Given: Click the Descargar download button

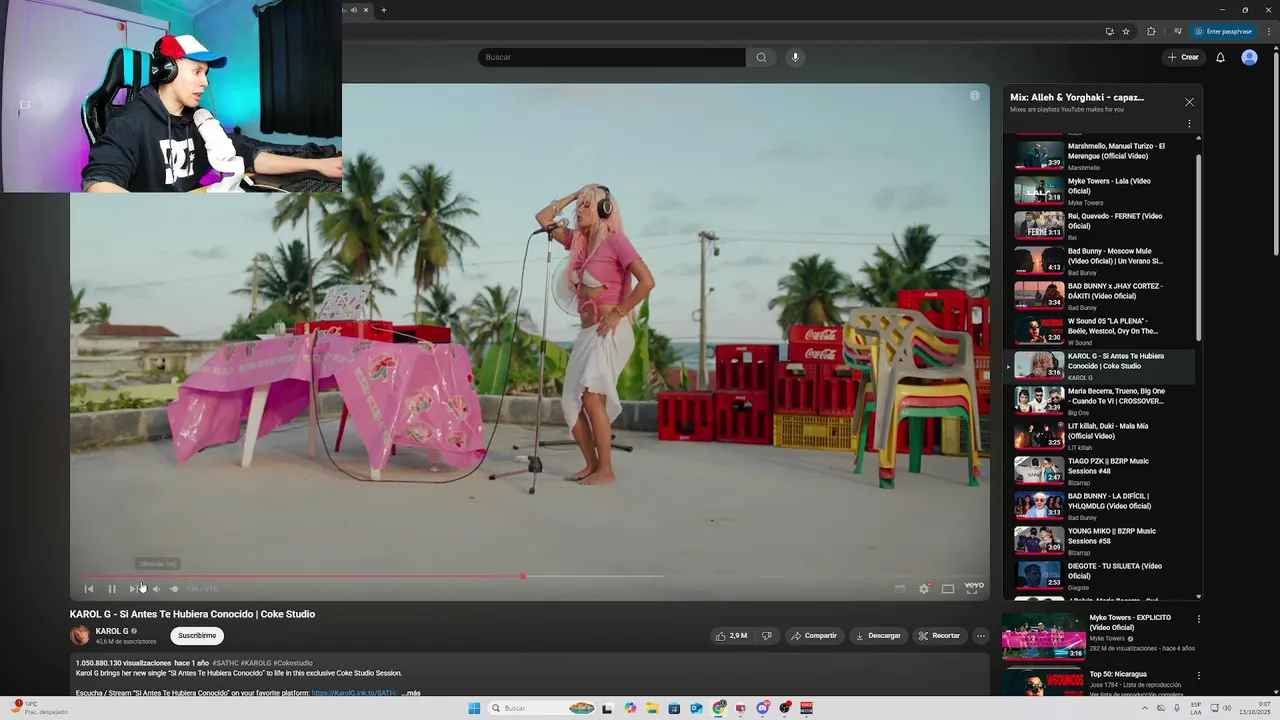Looking at the screenshot, I should 878,635.
